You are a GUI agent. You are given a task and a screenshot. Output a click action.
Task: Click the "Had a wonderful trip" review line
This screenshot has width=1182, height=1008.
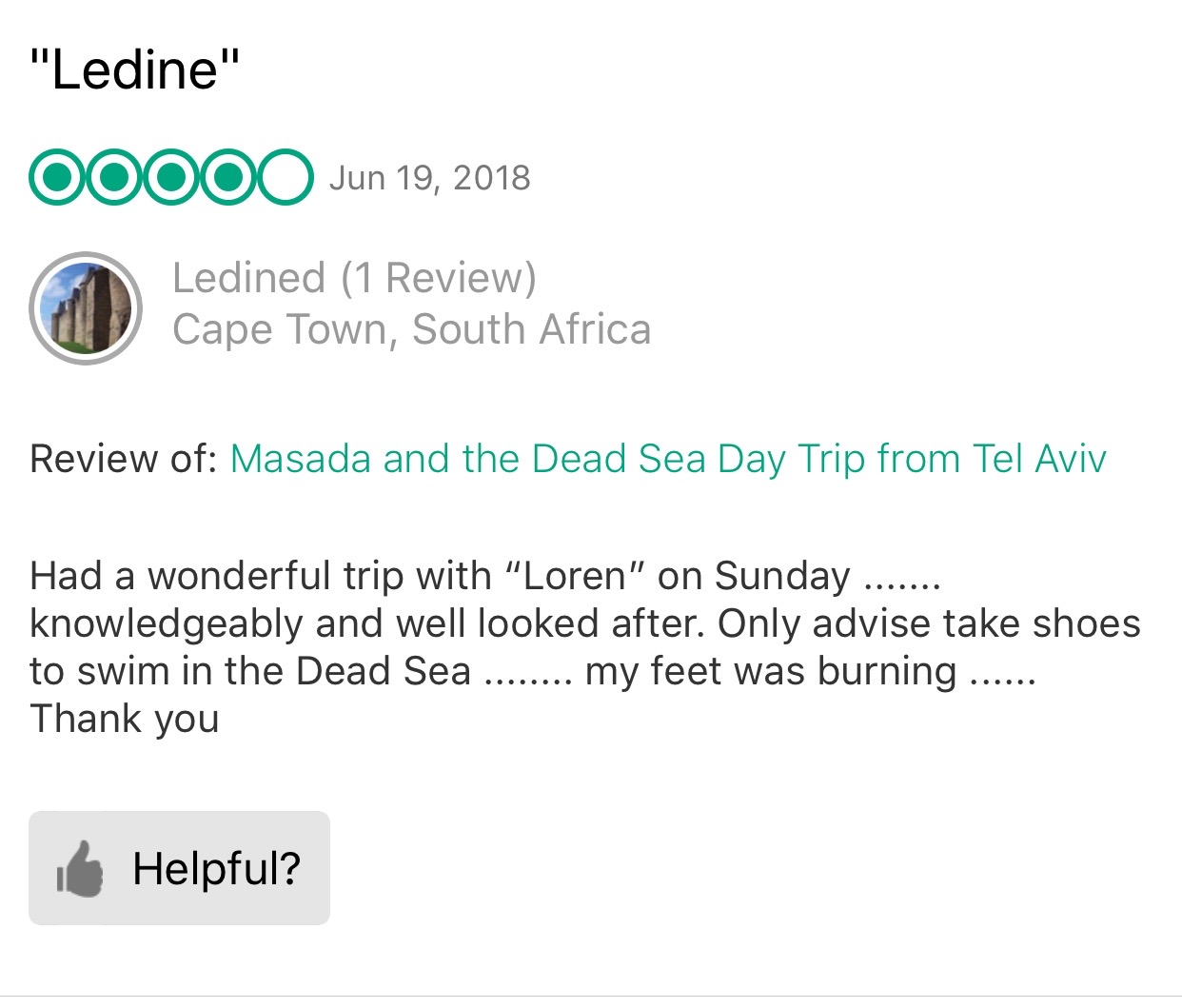(x=260, y=577)
